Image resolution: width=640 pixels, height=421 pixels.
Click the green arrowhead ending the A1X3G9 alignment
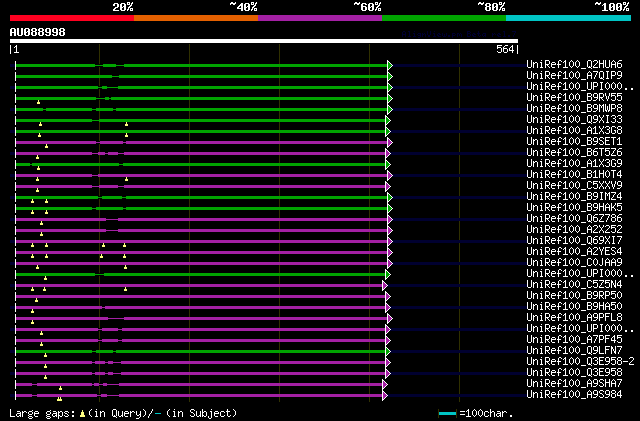coord(388,165)
